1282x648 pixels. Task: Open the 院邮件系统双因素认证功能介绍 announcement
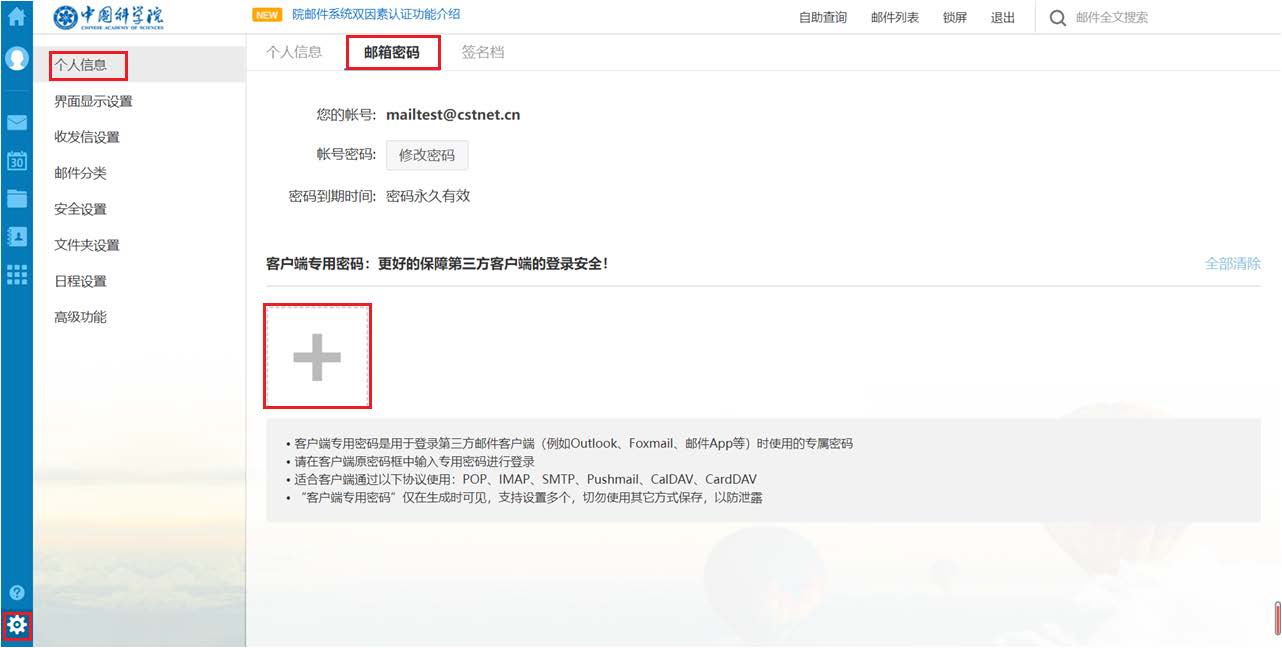[x=376, y=15]
